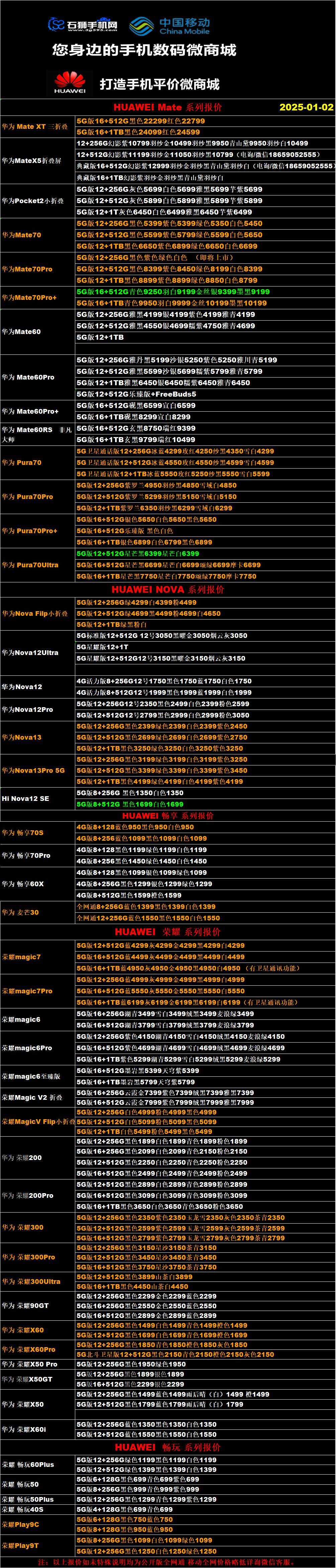Click the HUAWEI Mate 系列报价 section header
336x1568 pixels.
[168, 107]
